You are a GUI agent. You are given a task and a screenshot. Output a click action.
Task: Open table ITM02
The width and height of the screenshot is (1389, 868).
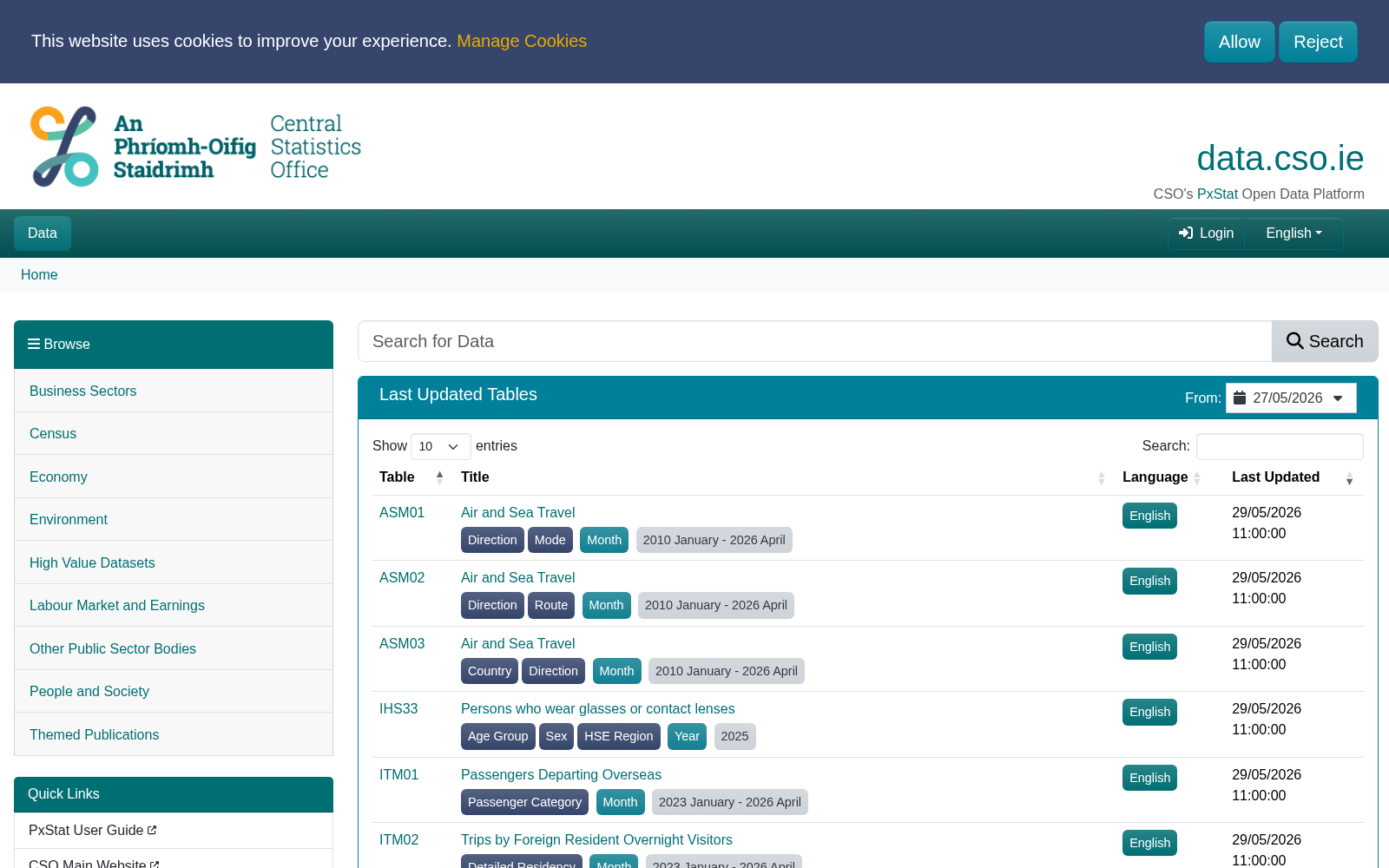pos(399,839)
